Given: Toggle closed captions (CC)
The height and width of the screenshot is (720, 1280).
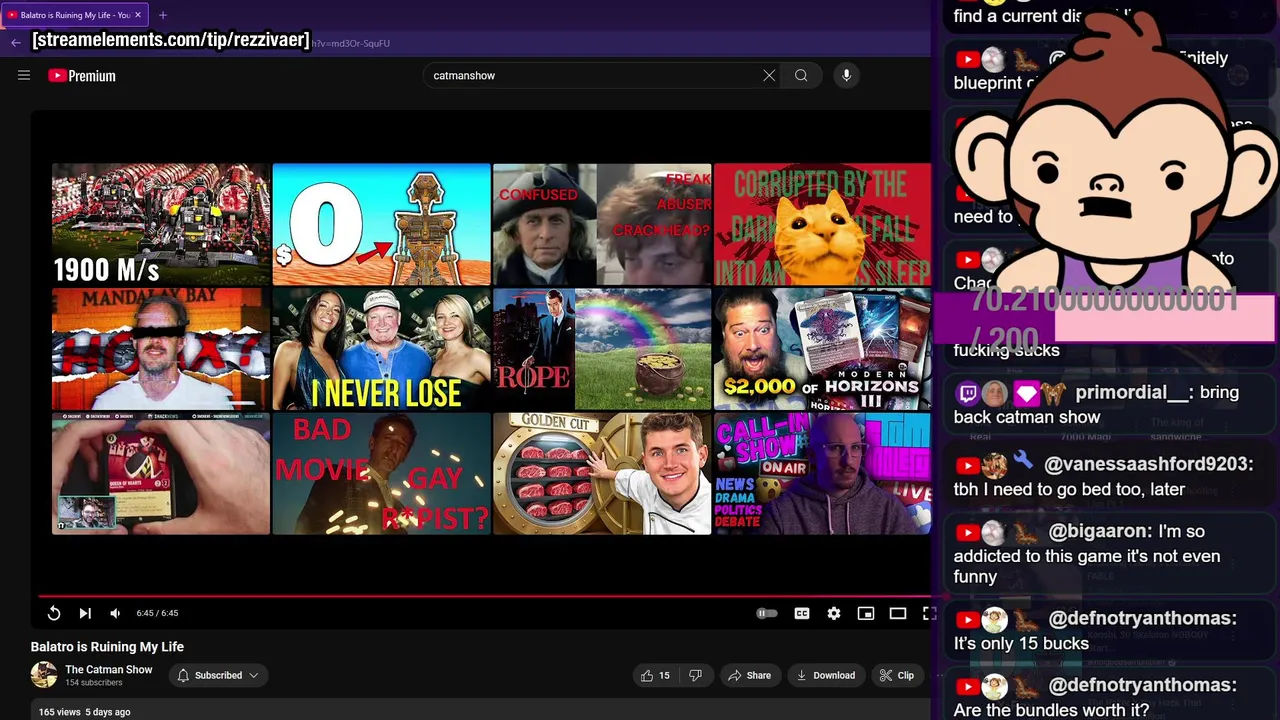Looking at the screenshot, I should 802,613.
